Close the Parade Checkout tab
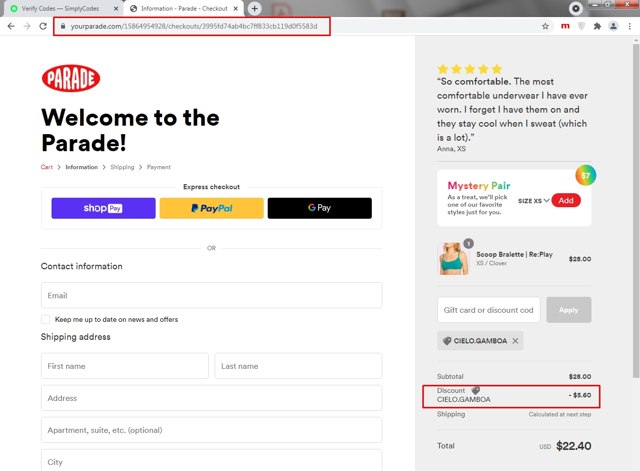The width and height of the screenshot is (640, 471). pyautogui.click(x=236, y=9)
